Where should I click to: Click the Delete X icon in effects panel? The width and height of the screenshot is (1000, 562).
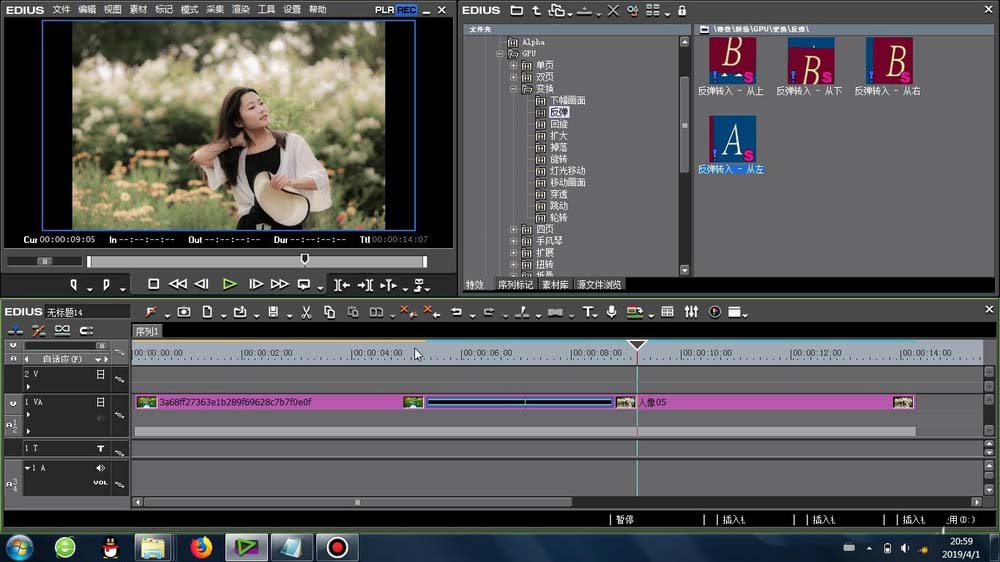click(613, 10)
